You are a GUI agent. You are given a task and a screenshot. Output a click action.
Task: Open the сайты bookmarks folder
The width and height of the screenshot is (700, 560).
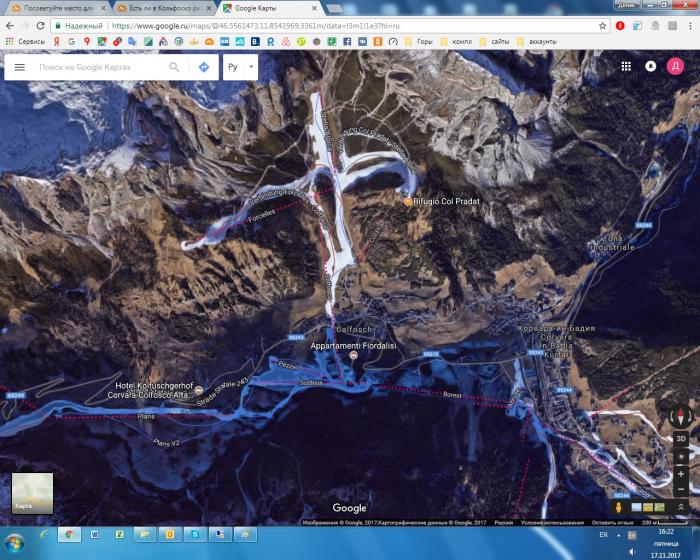coord(494,42)
